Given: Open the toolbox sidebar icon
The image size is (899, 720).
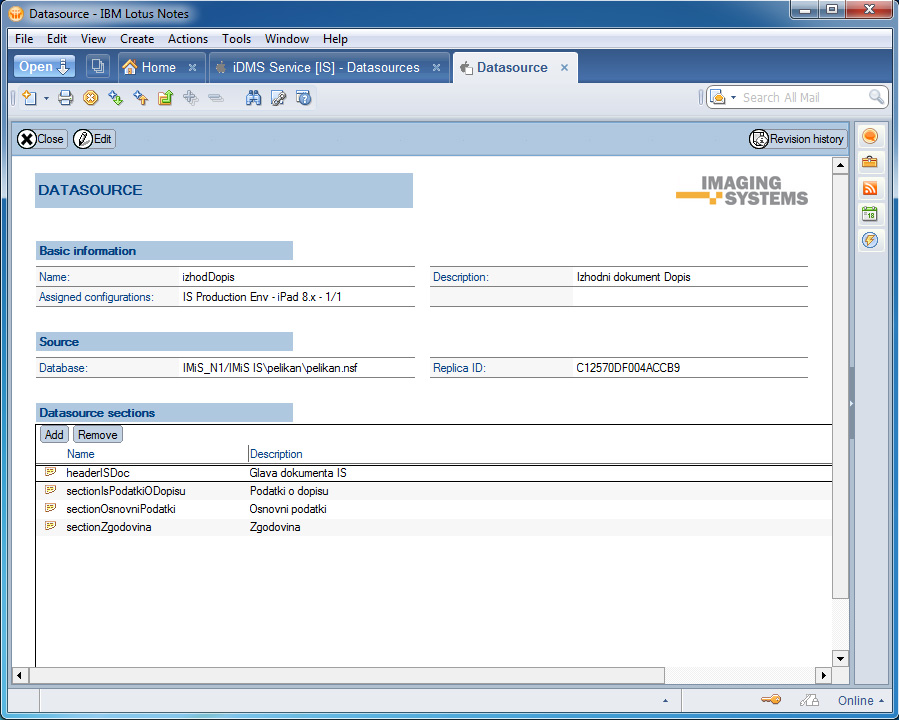Looking at the screenshot, I should coord(870,162).
